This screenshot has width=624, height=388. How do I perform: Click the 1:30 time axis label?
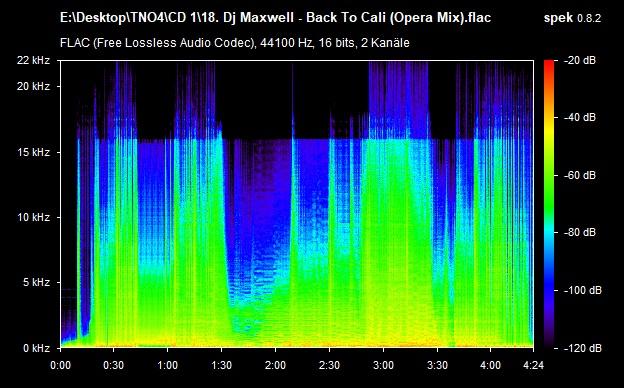[x=221, y=365]
